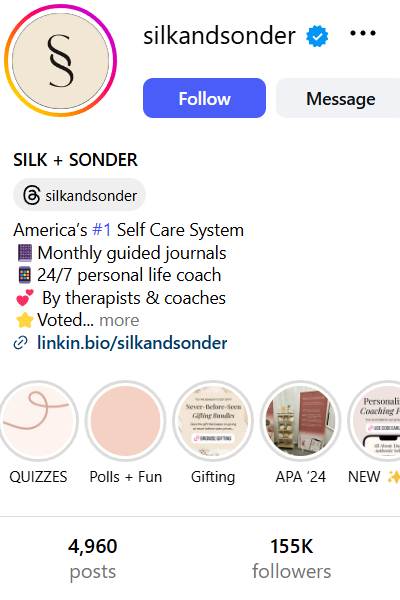Image resolution: width=400 pixels, height=600 pixels.
Task: Open the three-dot options menu
Action: click(363, 33)
